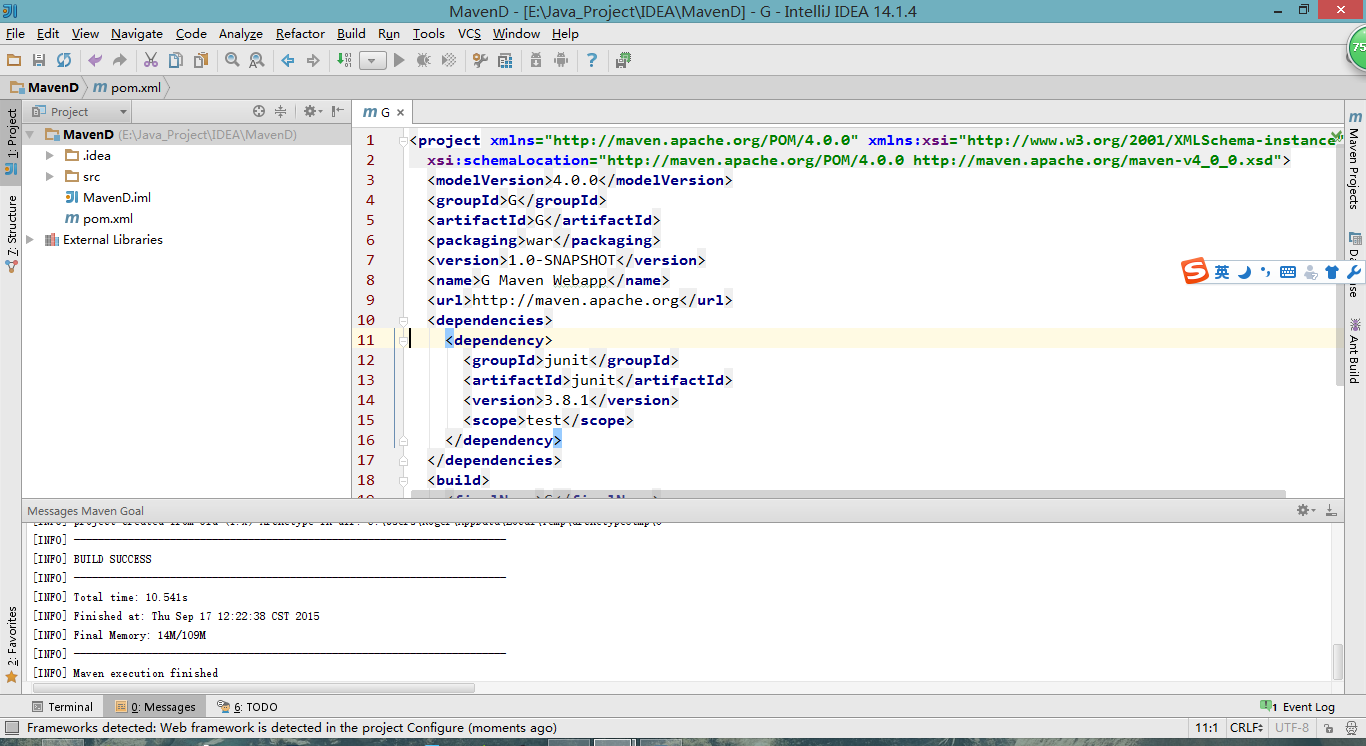1366x746 pixels.
Task: Open the run configuration dropdown
Action: tap(373, 60)
